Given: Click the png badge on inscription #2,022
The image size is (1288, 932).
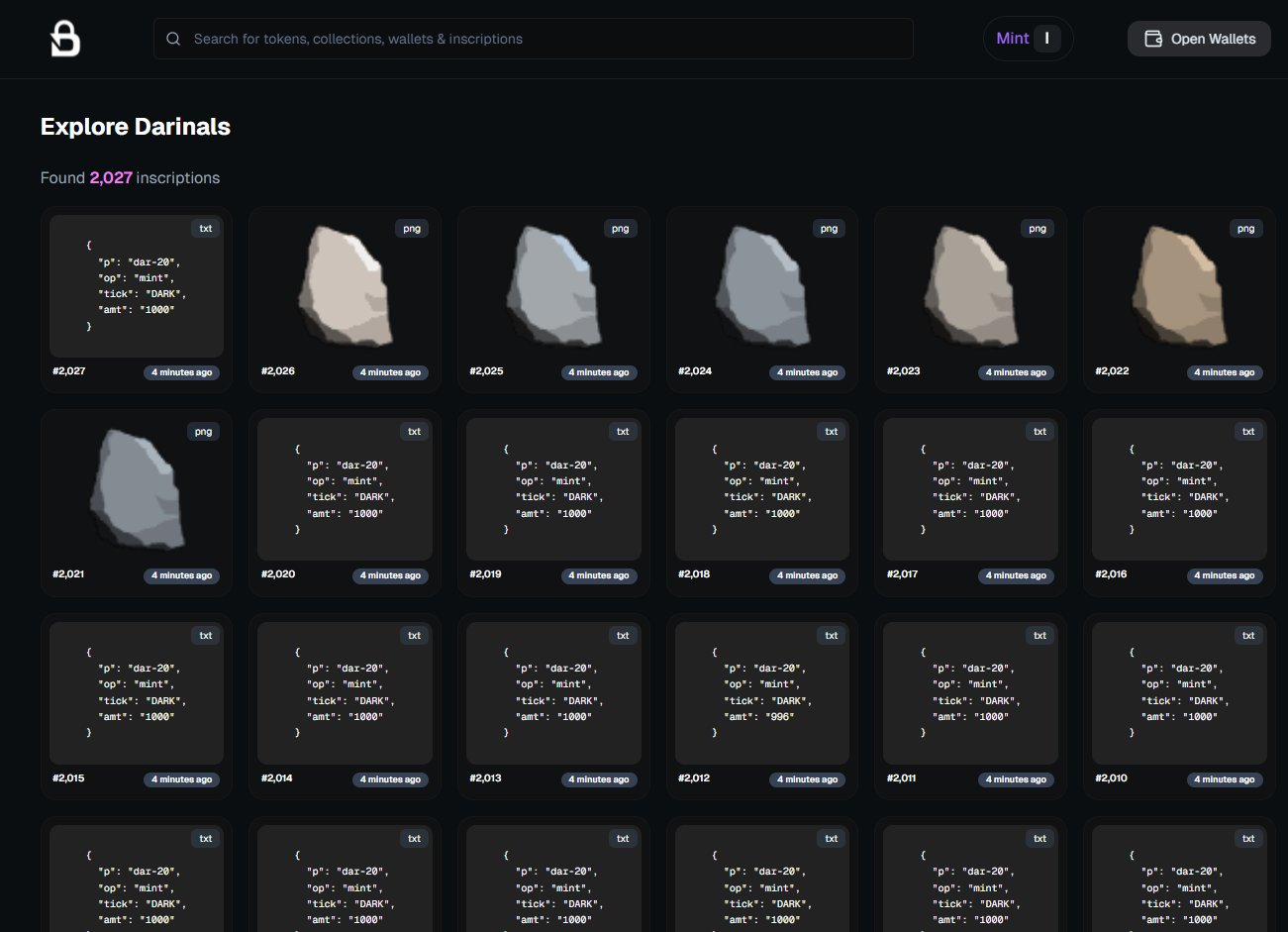Looking at the screenshot, I should tap(1245, 229).
